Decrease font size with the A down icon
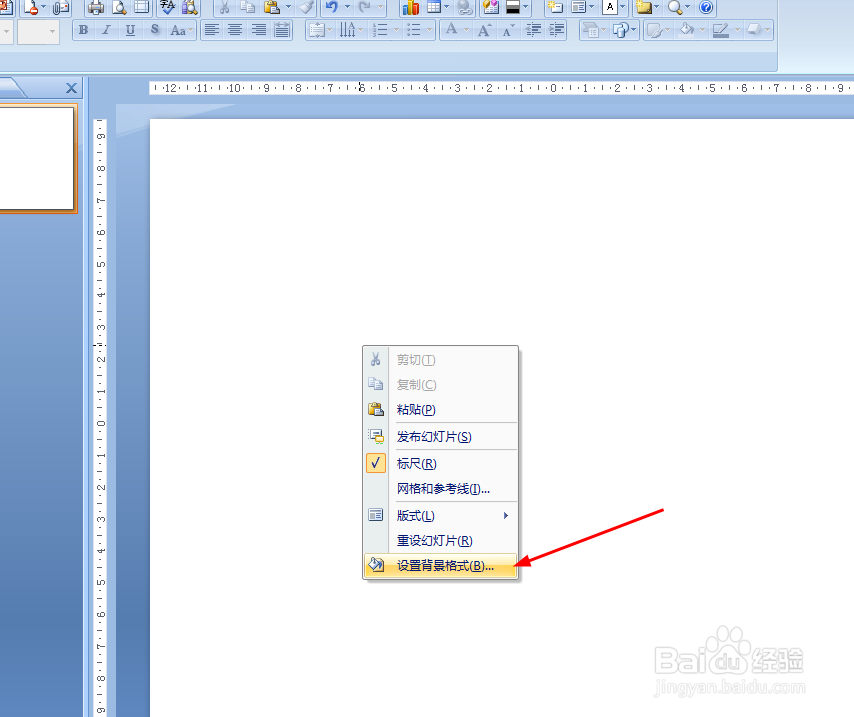854x717 pixels. pyautogui.click(x=508, y=30)
